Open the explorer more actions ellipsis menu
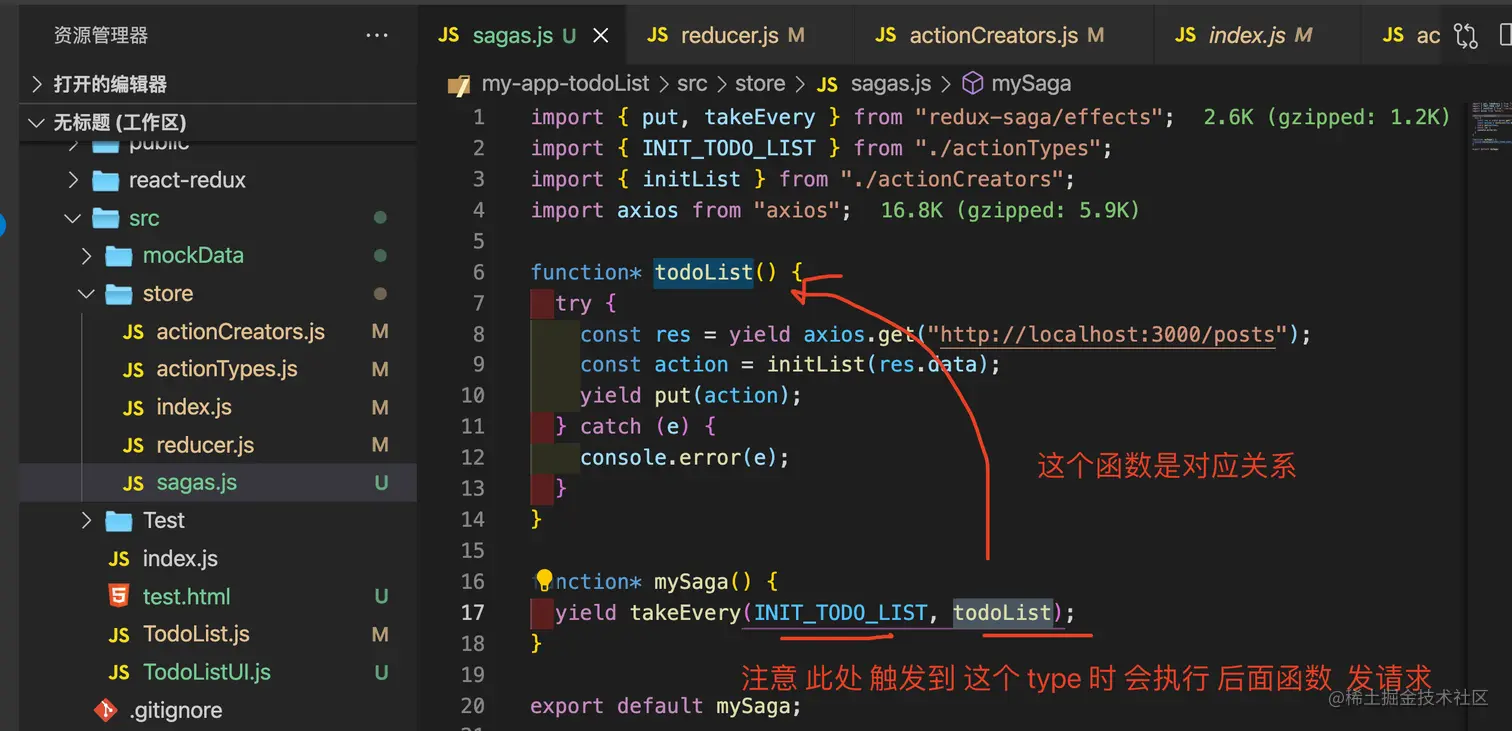This screenshot has height=731, width=1512. [377, 36]
